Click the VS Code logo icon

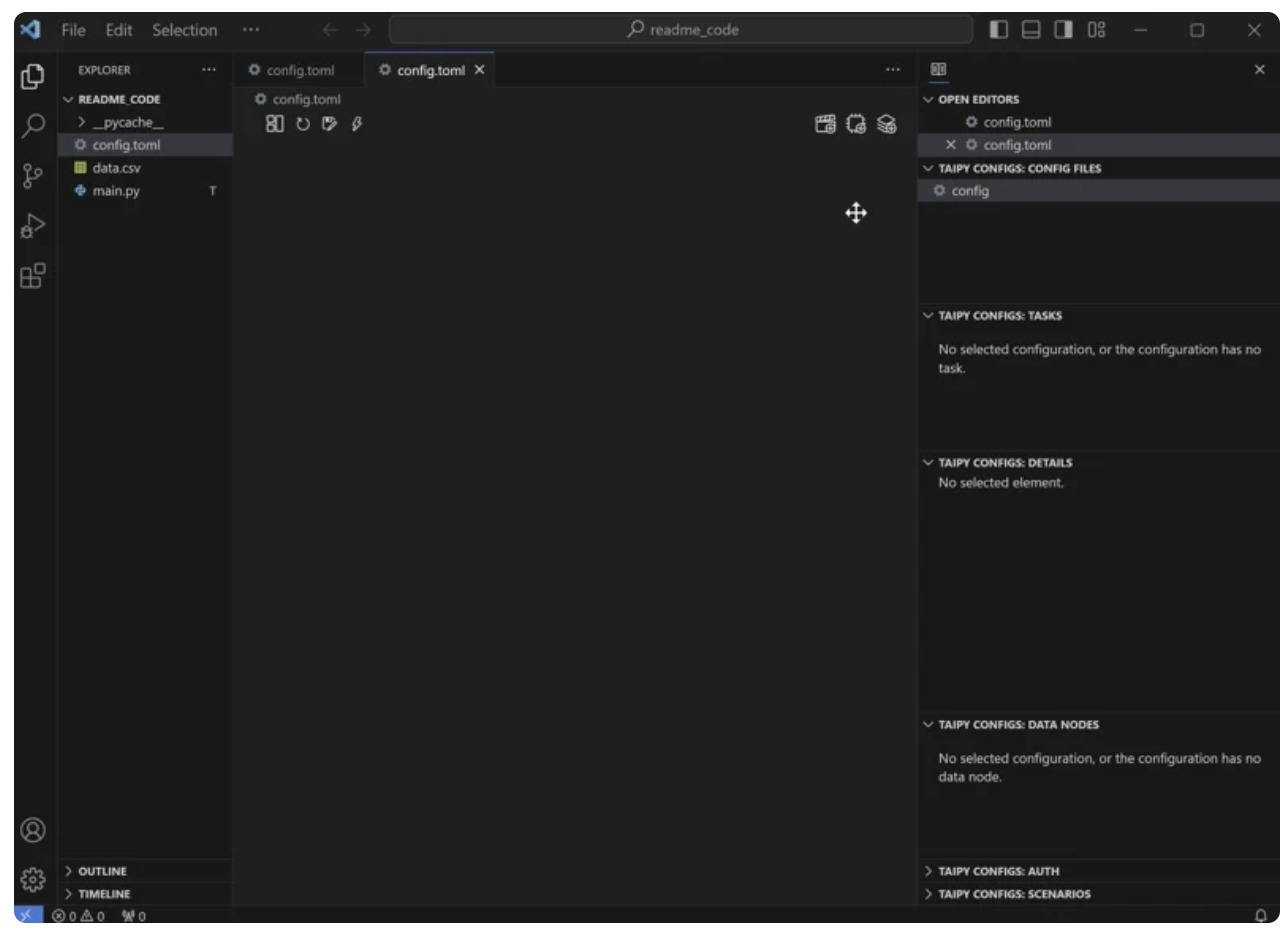pos(30,30)
